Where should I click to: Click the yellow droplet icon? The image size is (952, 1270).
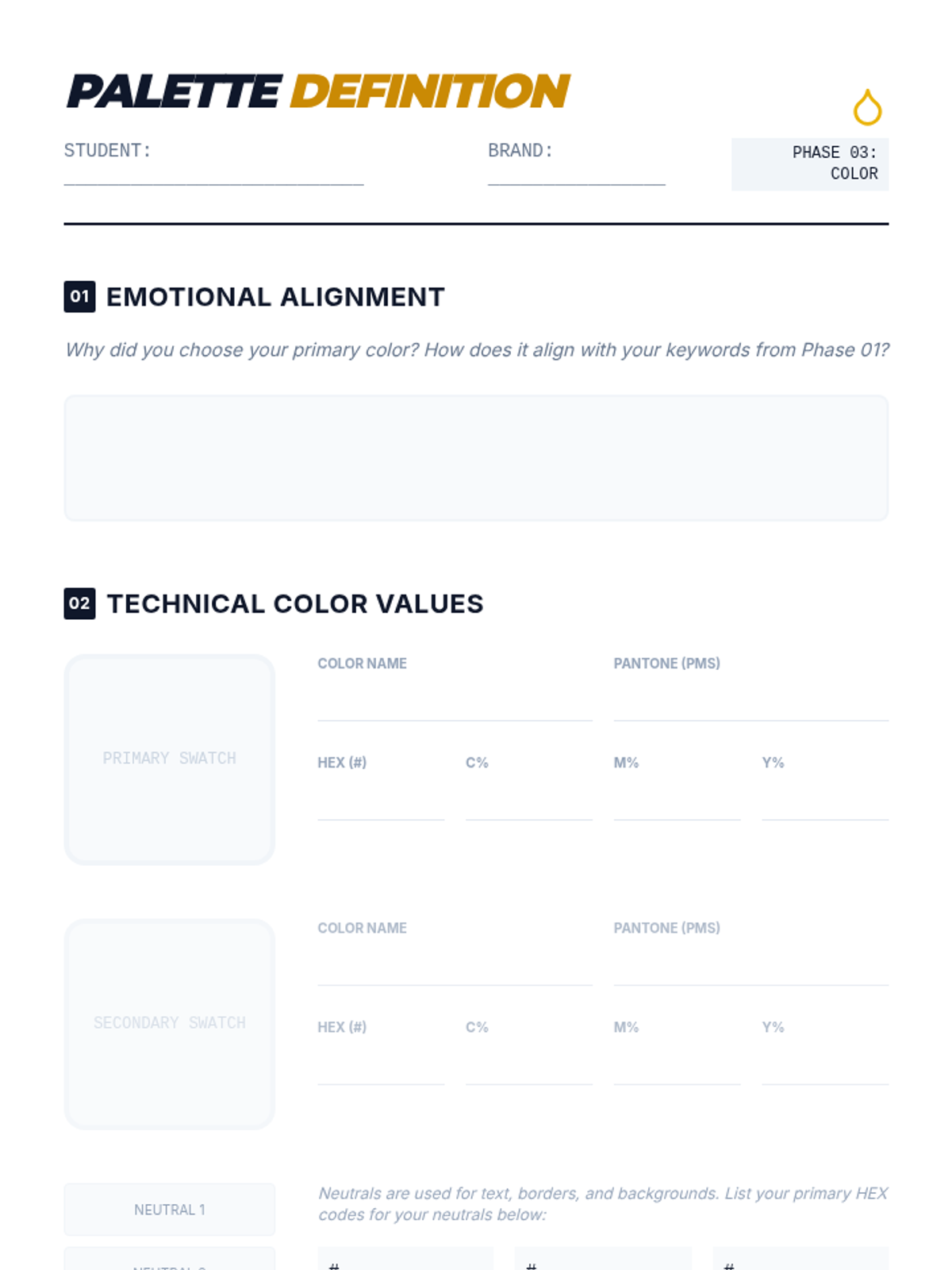pos(867,107)
